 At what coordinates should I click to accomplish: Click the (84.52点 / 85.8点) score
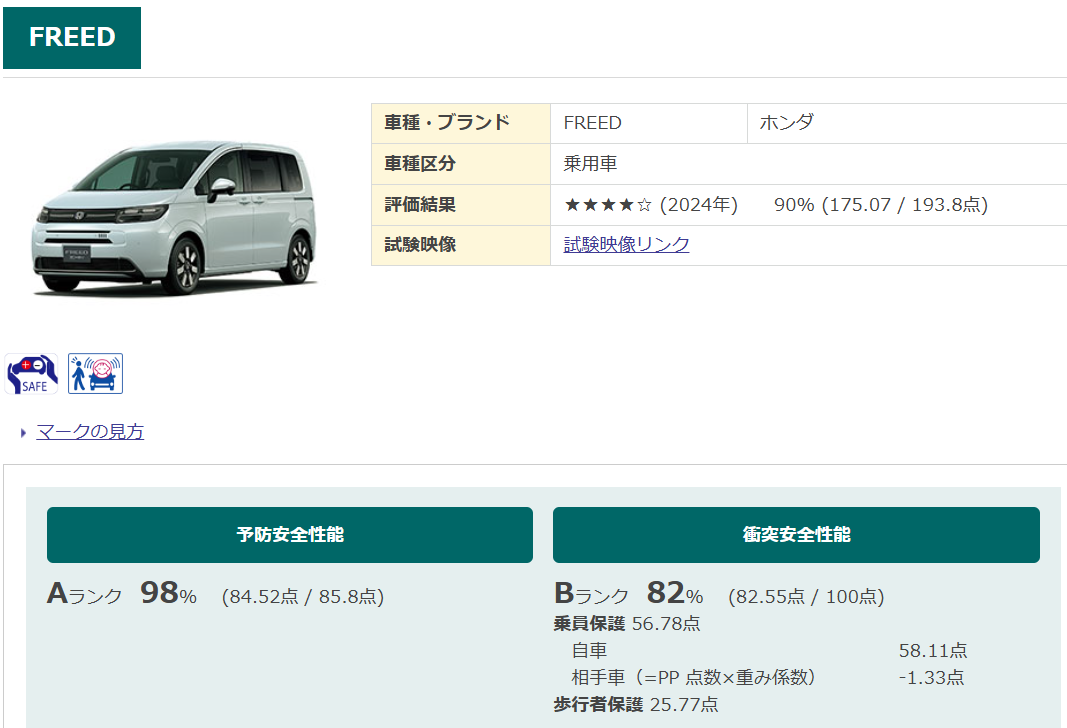[303, 597]
